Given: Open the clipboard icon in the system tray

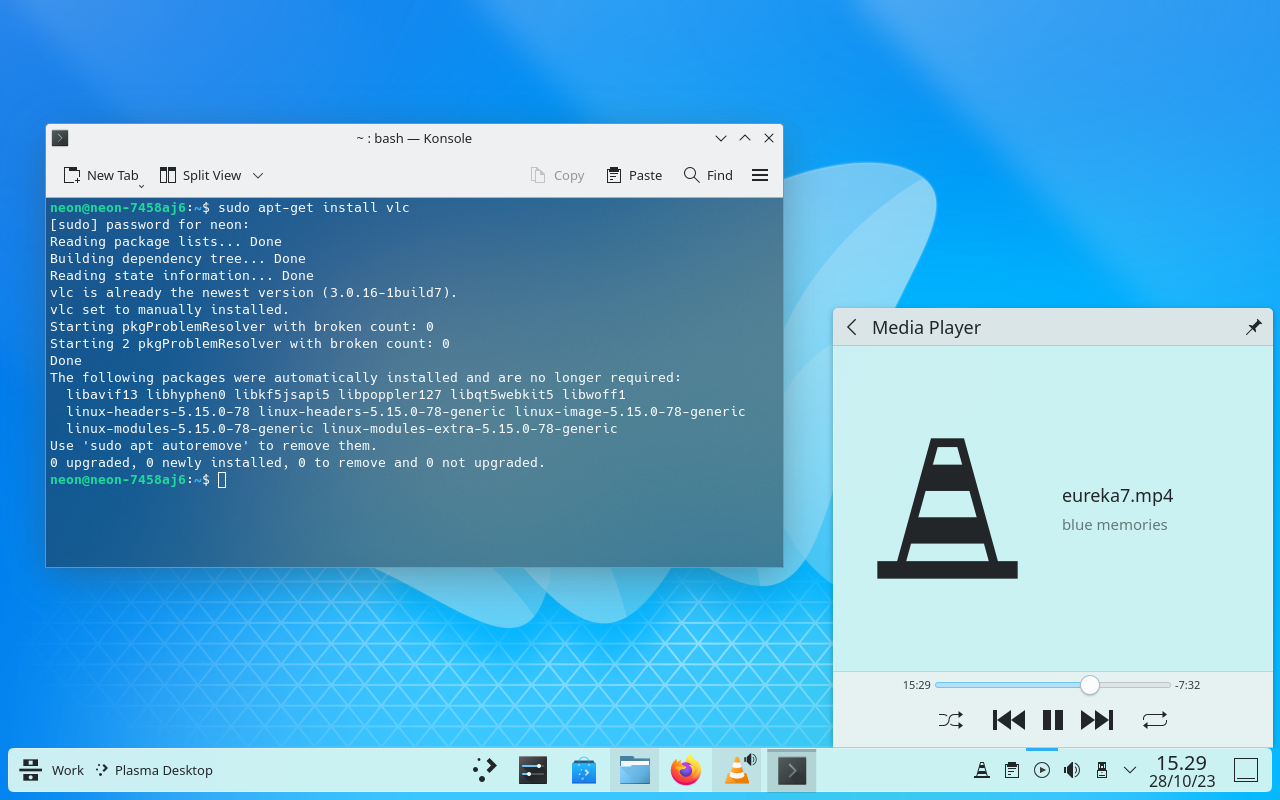Looking at the screenshot, I should tap(1011, 770).
